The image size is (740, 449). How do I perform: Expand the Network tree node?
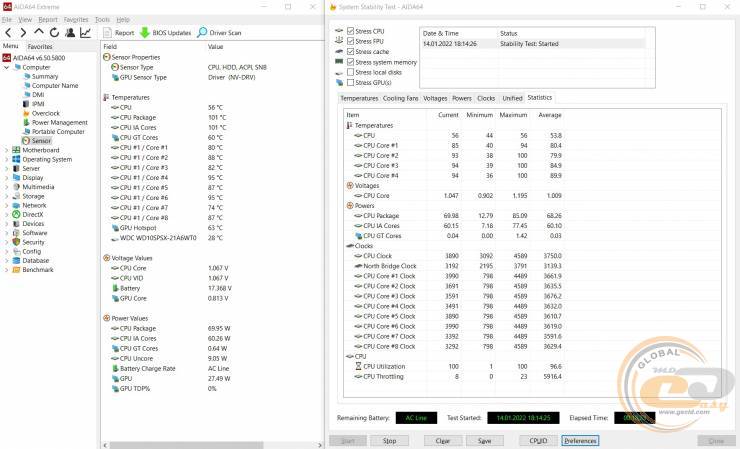coord(6,205)
